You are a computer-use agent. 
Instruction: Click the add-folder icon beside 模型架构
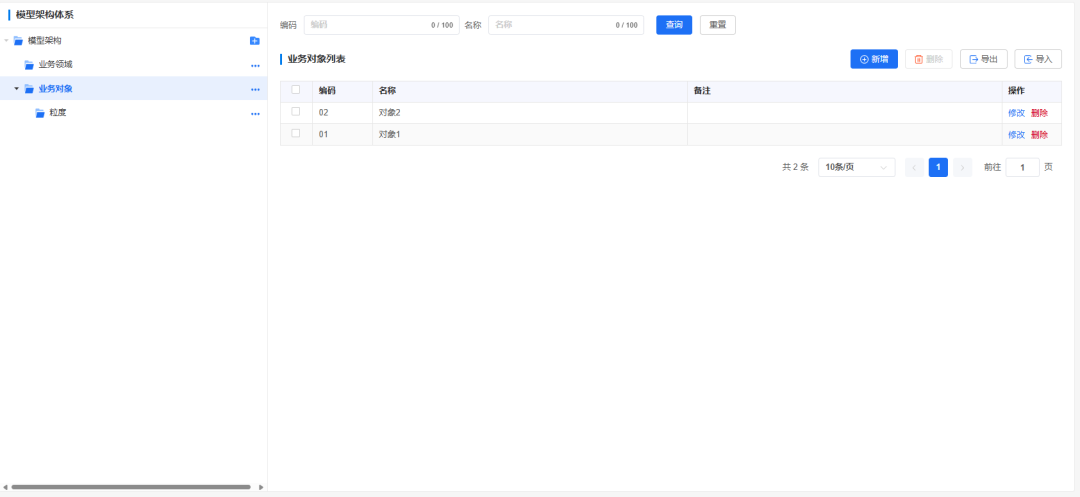pyautogui.click(x=254, y=41)
